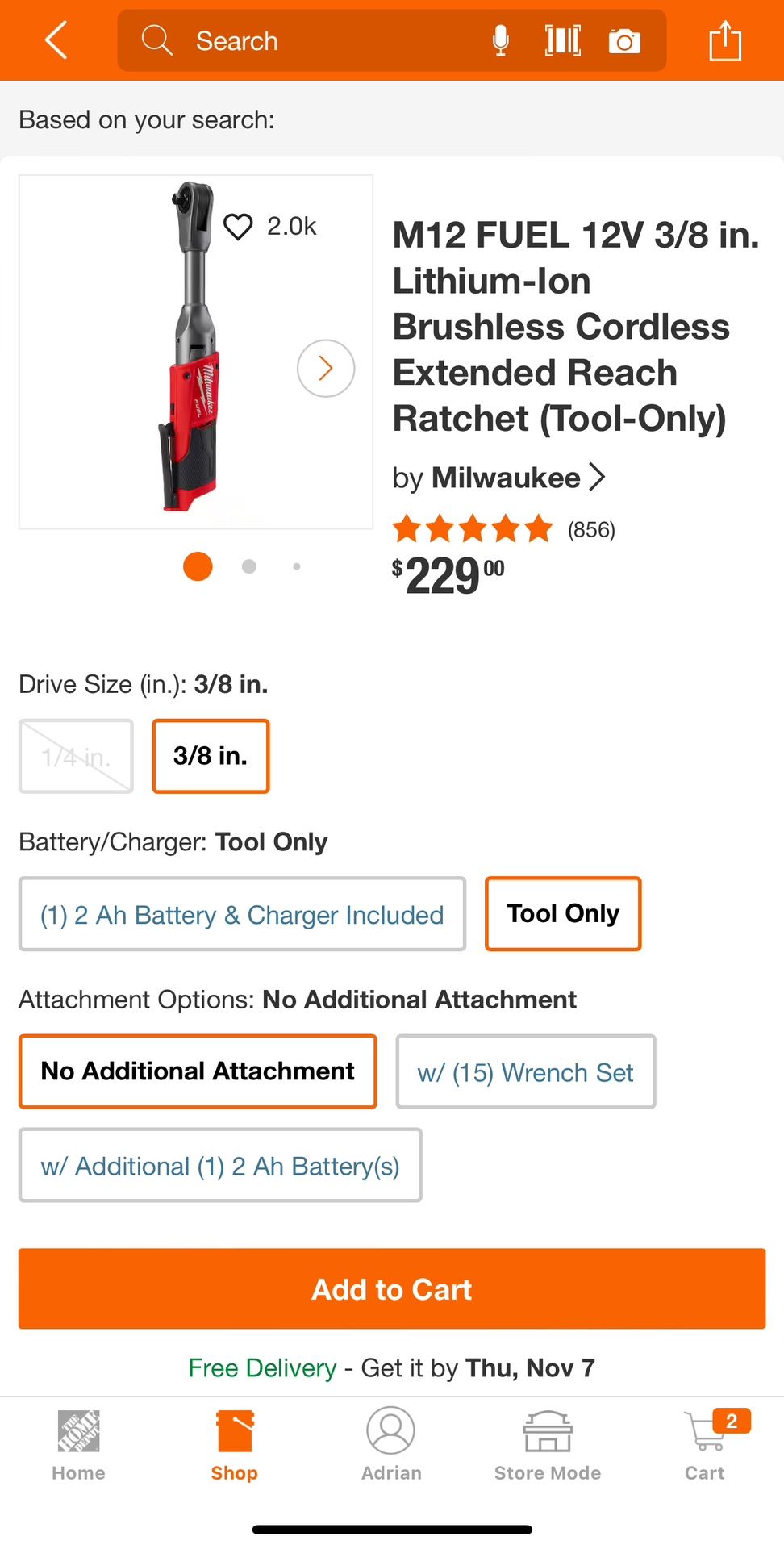Choose w/ Additional (1) 2 Ah Battery(s)
The image size is (784, 1549).
click(220, 1166)
